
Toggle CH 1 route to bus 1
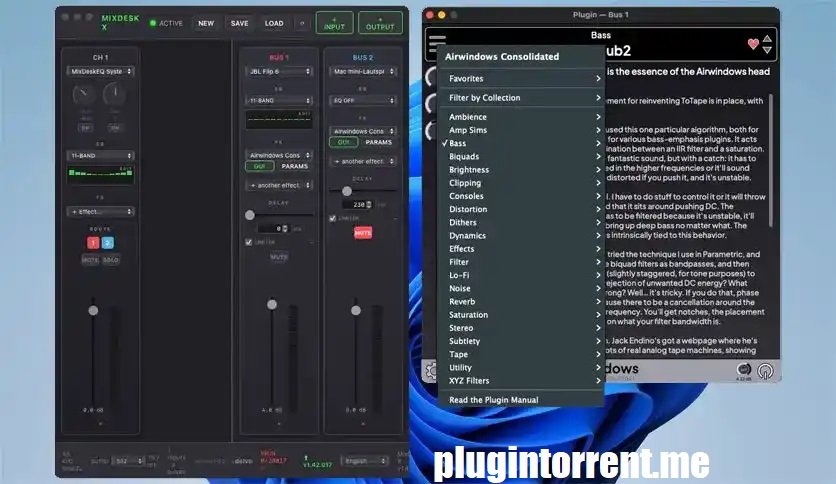[x=93, y=243]
